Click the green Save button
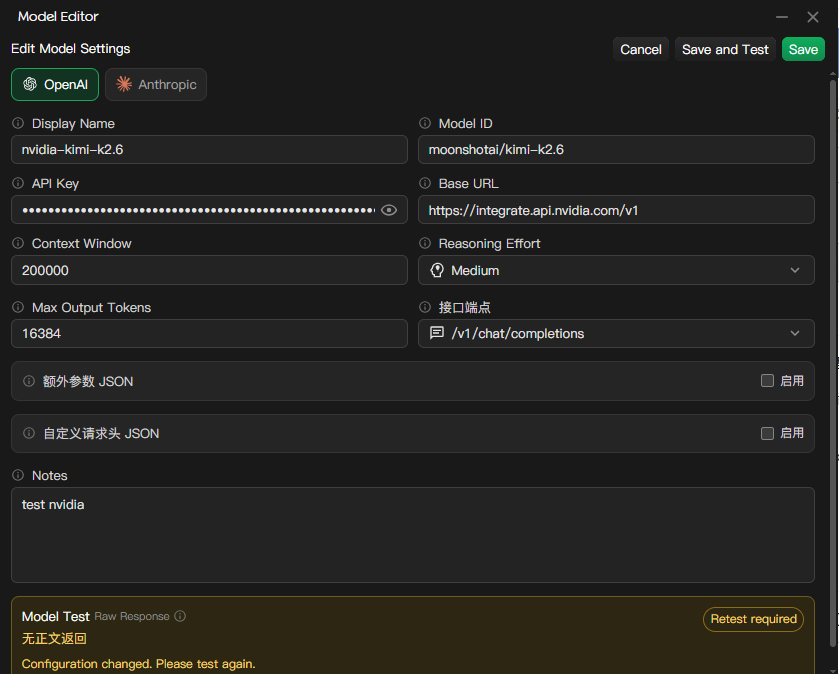Image resolution: width=839 pixels, height=674 pixels. pyautogui.click(x=803, y=49)
